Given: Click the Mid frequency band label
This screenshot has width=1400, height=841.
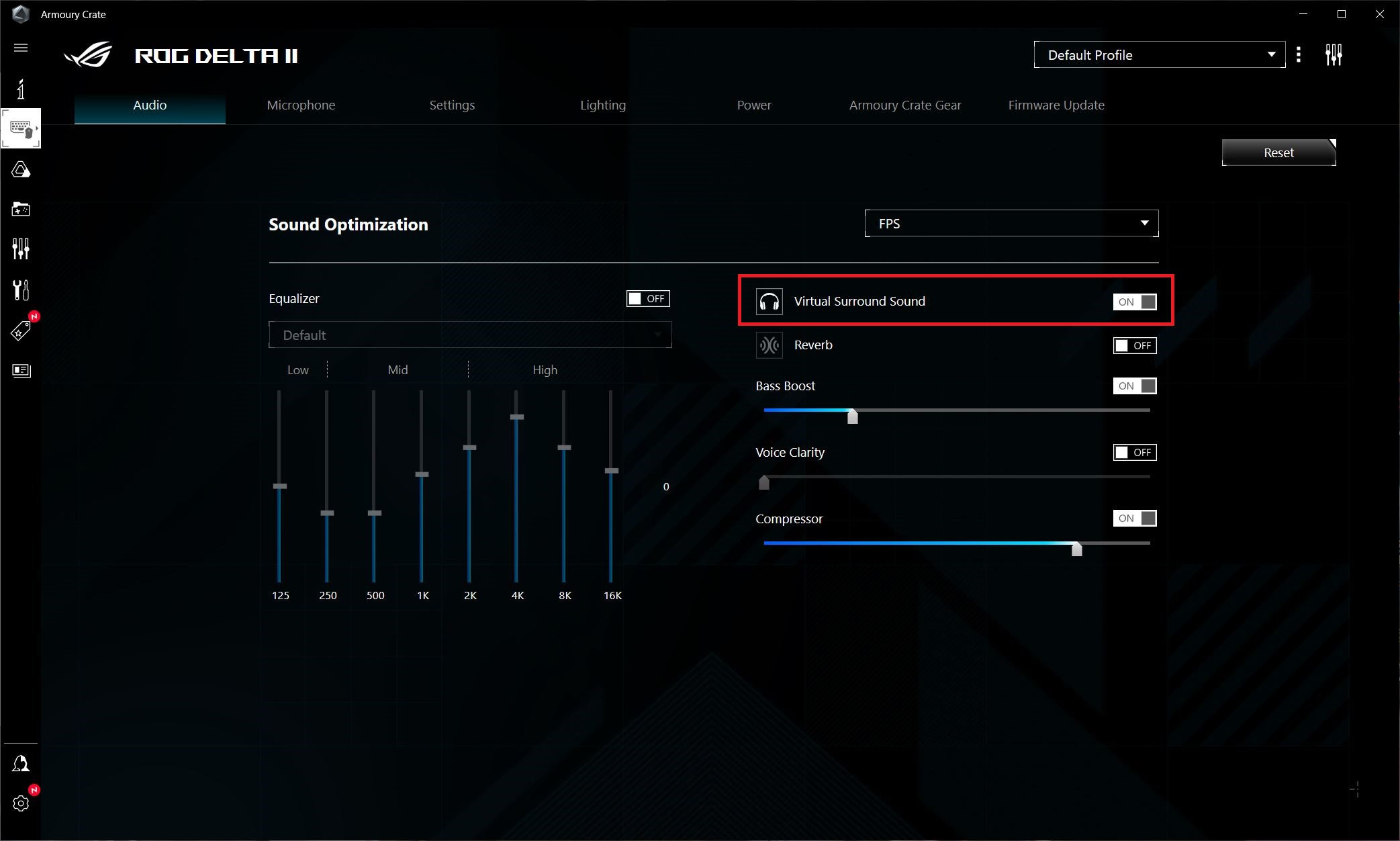Looking at the screenshot, I should (398, 370).
